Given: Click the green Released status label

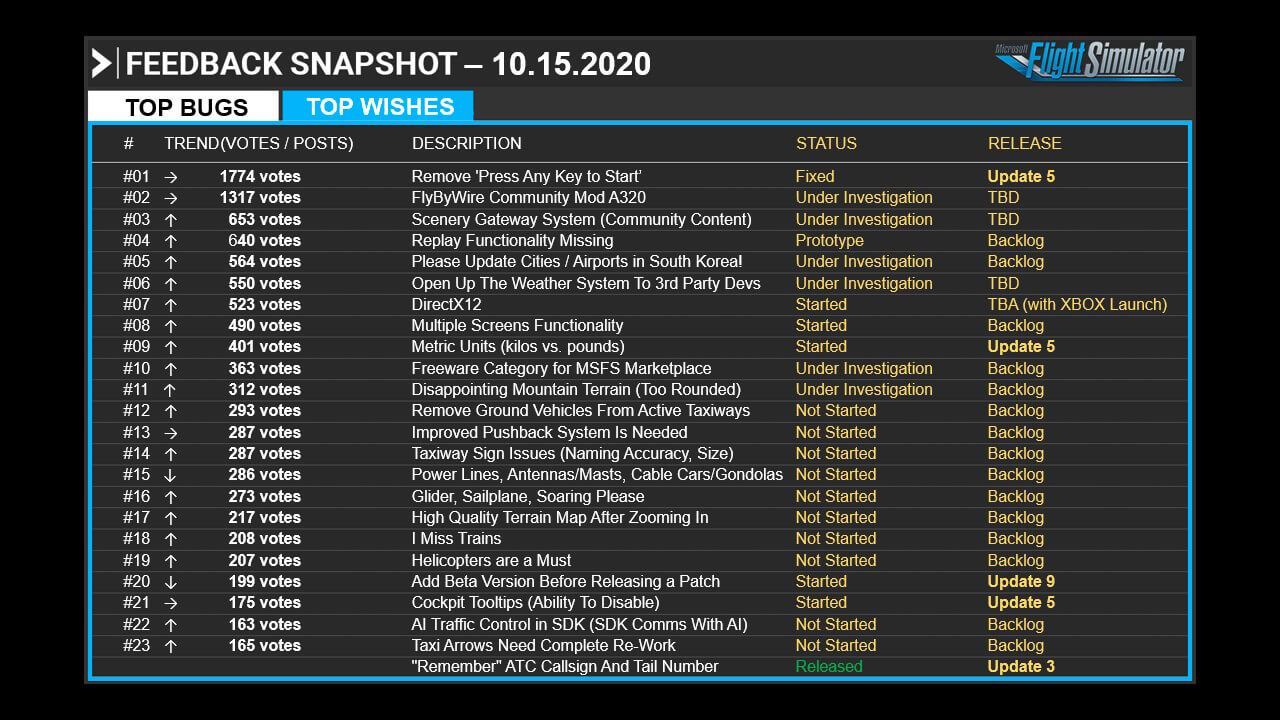Looking at the screenshot, I should [829, 667].
